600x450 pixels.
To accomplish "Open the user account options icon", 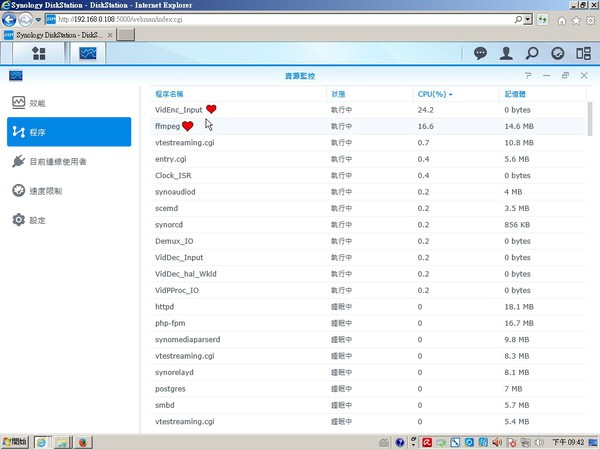I will pos(507,53).
